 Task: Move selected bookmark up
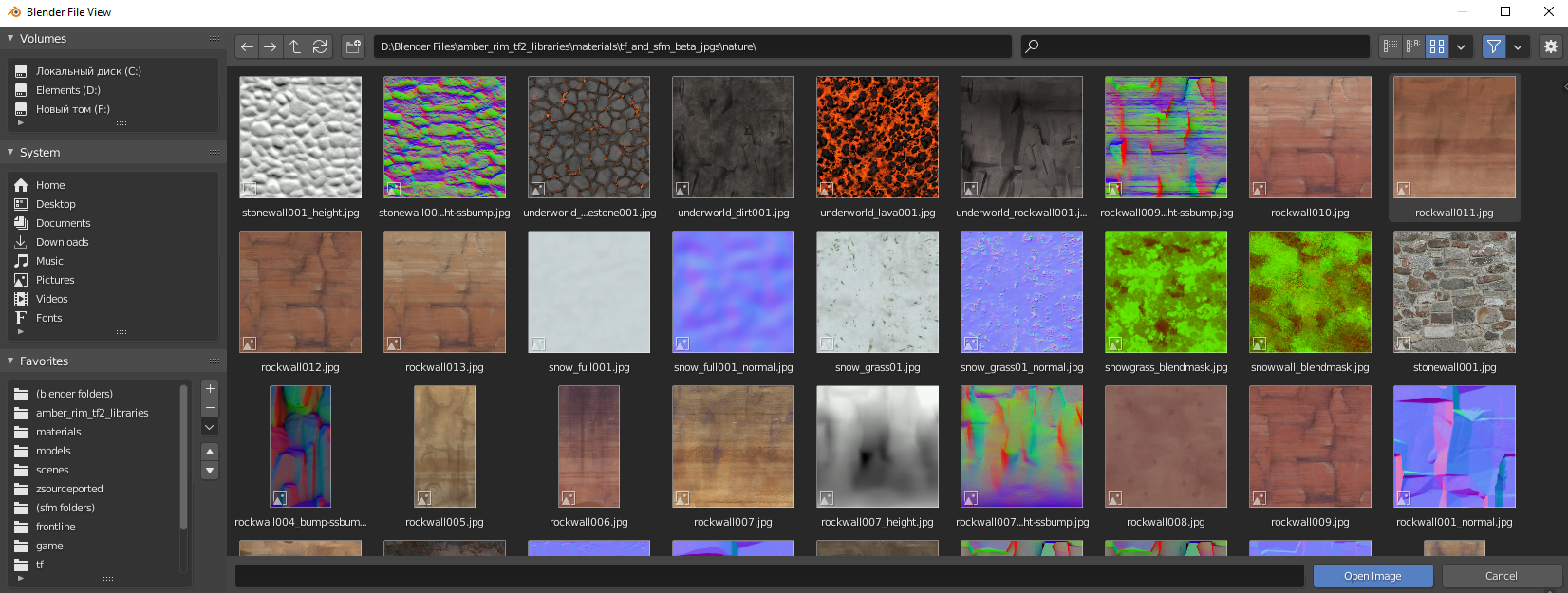point(211,452)
